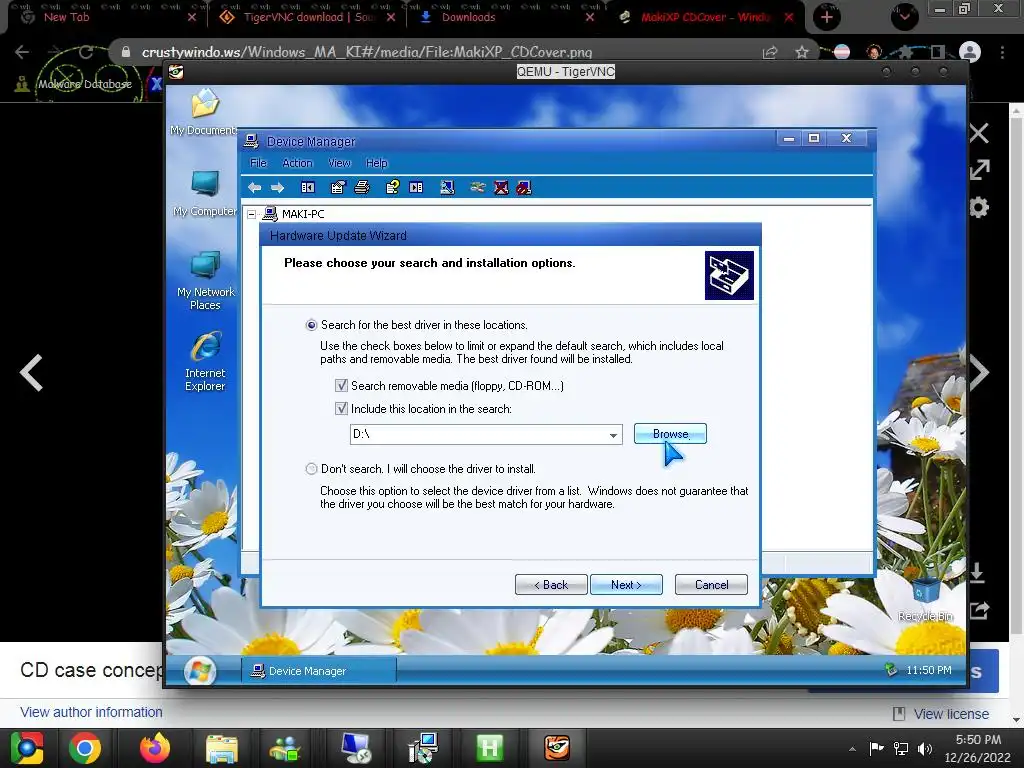This screenshot has height=768, width=1024.
Task: Click previous image arrow in viewer
Action: (x=31, y=373)
